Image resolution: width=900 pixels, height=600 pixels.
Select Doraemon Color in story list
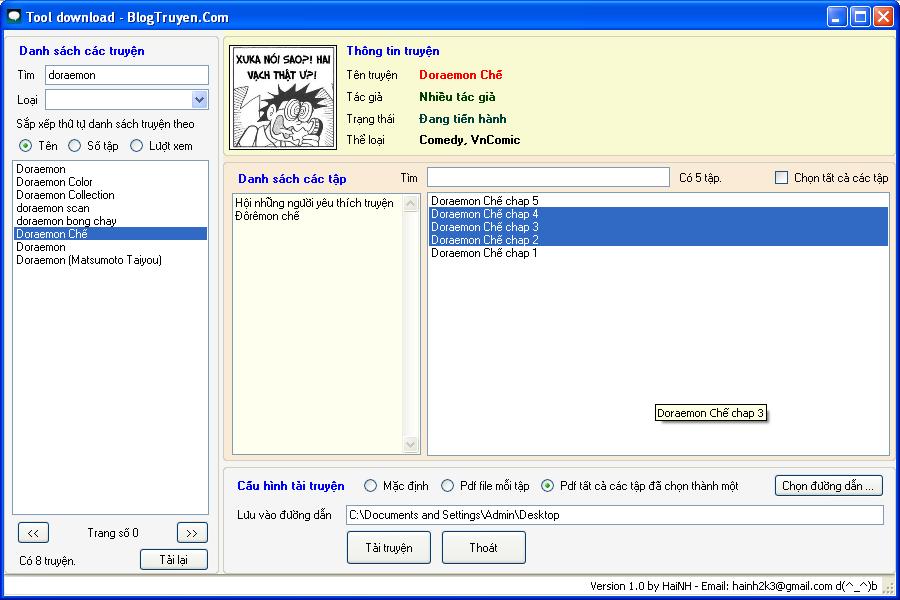(x=54, y=182)
